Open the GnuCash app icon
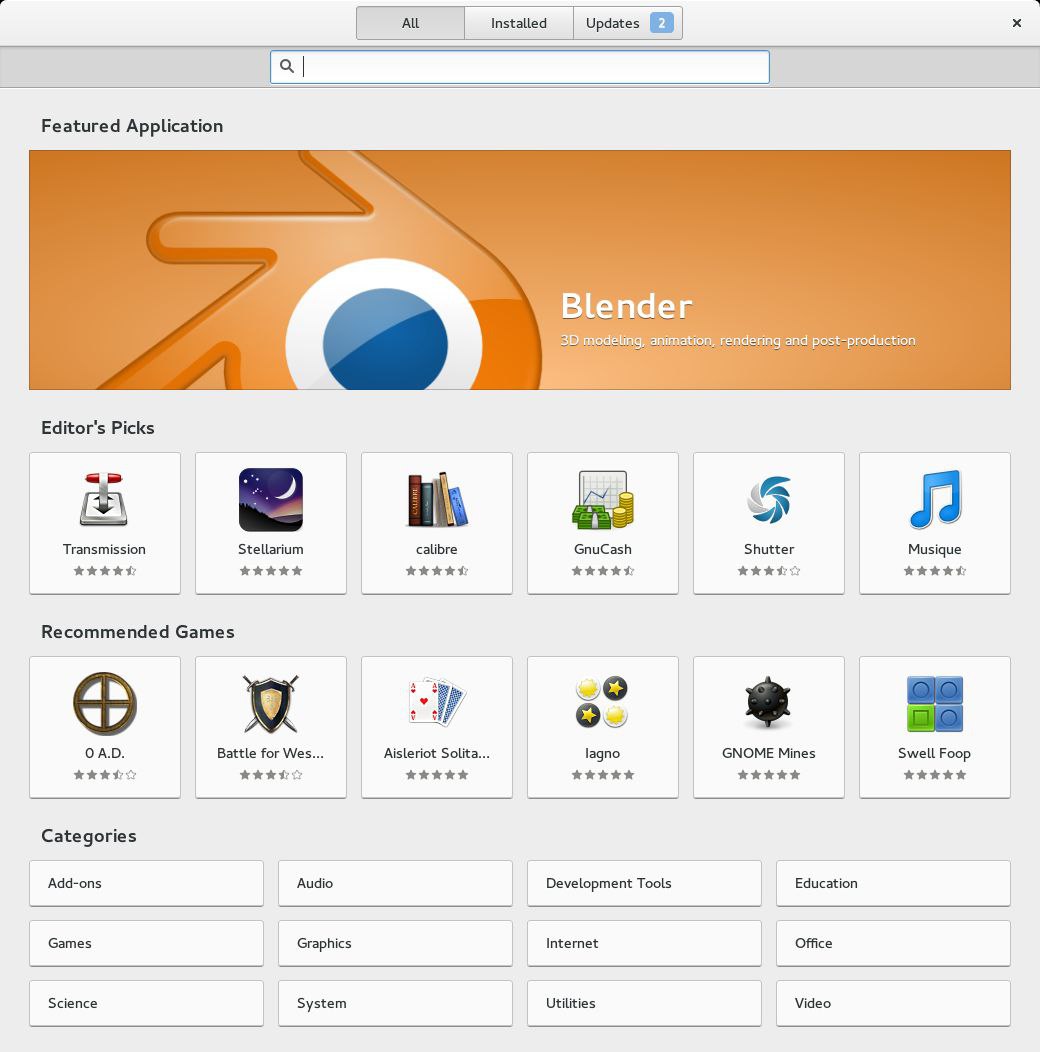 (x=603, y=500)
